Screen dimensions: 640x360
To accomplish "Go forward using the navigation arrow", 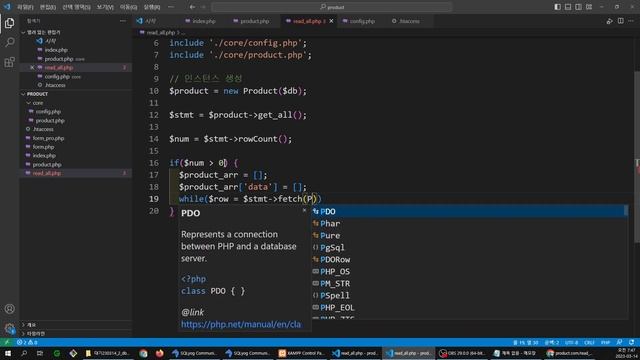I will [203, 7].
